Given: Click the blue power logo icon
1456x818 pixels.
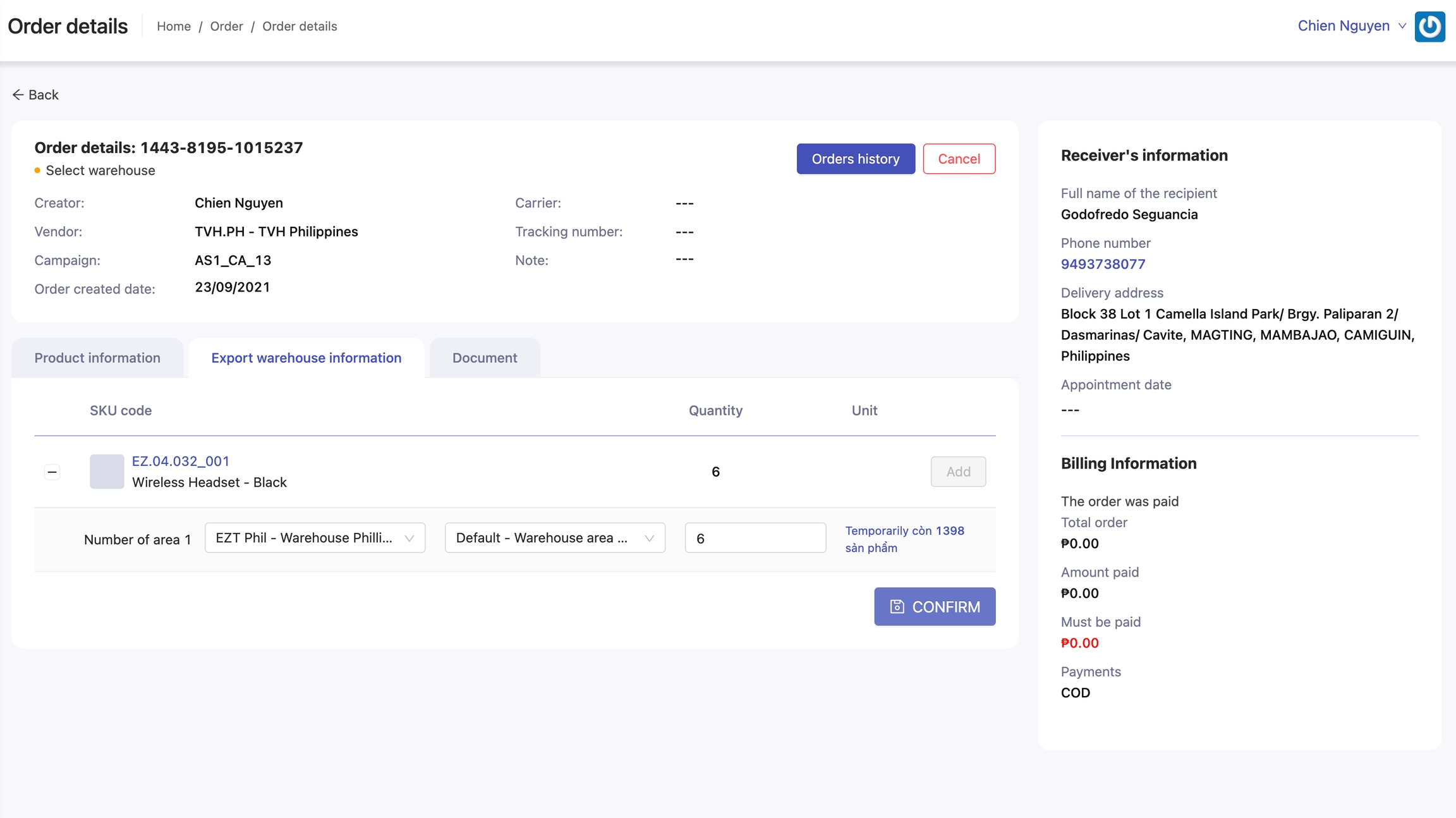Looking at the screenshot, I should pyautogui.click(x=1429, y=27).
